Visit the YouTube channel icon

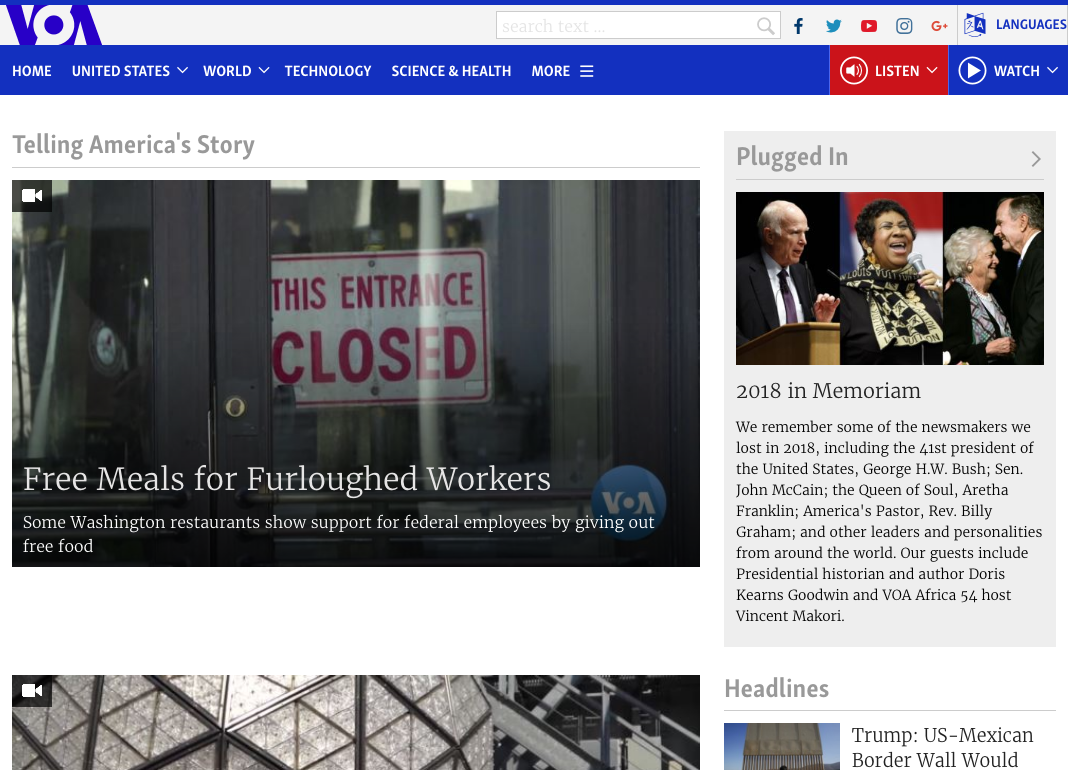pos(869,26)
